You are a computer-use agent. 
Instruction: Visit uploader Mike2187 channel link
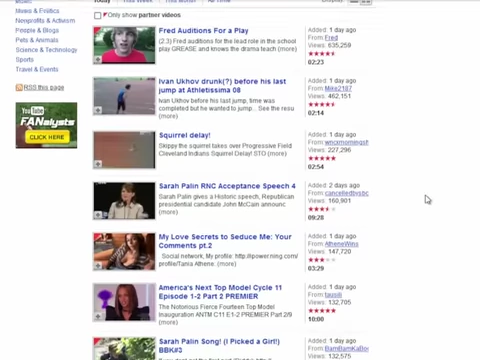pos(338,88)
